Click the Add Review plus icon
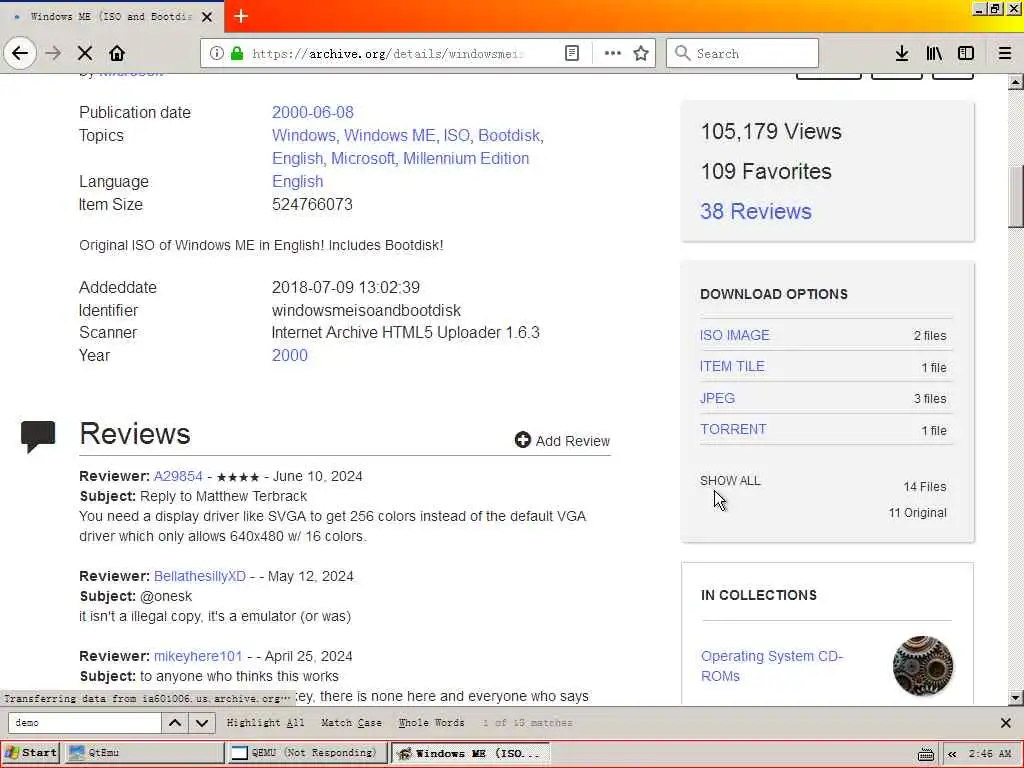This screenshot has height=768, width=1024. [522, 440]
